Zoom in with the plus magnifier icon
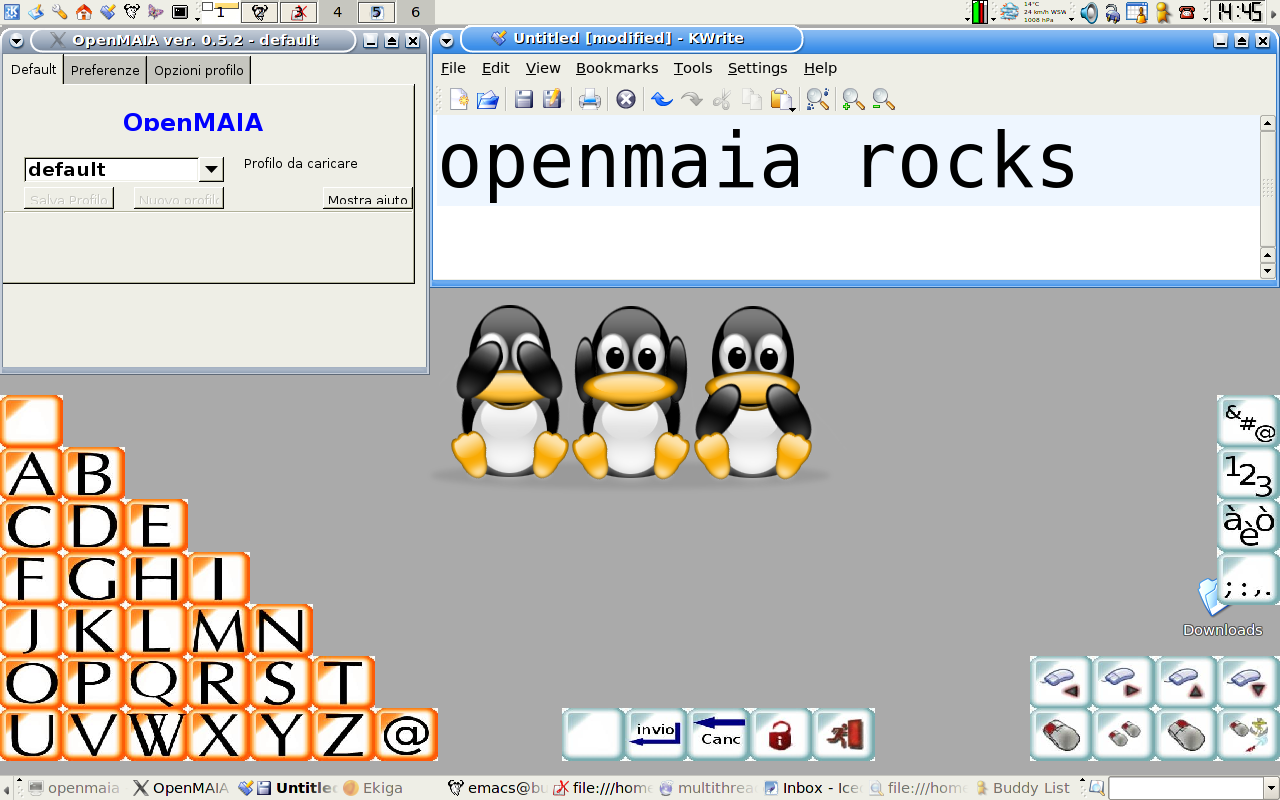The image size is (1280, 800). (853, 99)
